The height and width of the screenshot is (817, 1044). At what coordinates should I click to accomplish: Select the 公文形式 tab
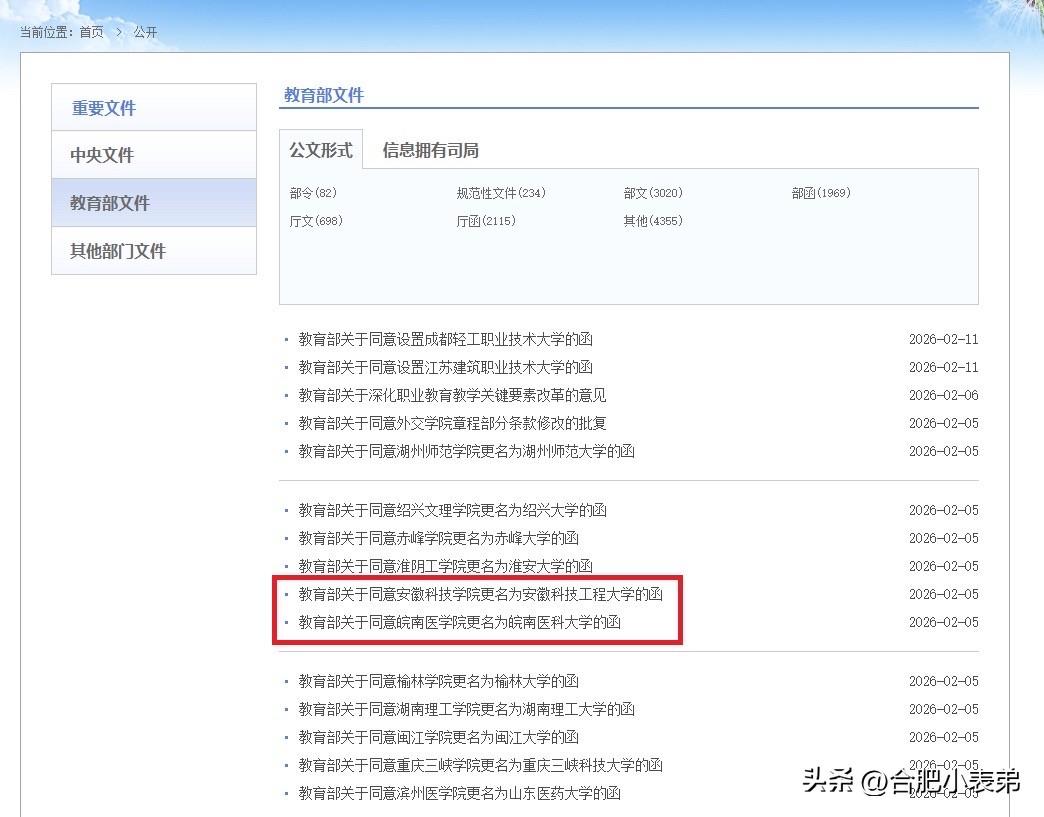(x=319, y=150)
